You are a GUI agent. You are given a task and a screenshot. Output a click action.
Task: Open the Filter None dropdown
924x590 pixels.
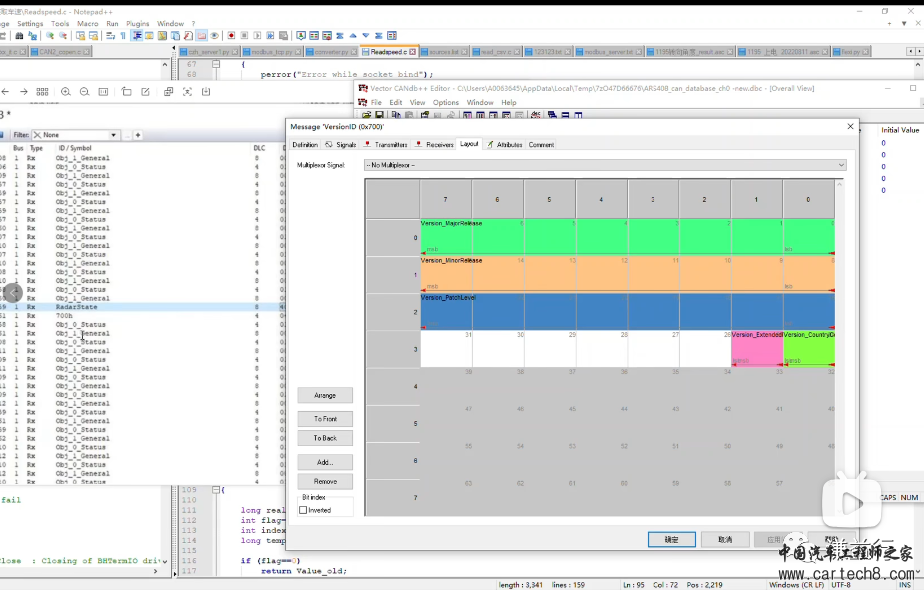click(75, 135)
